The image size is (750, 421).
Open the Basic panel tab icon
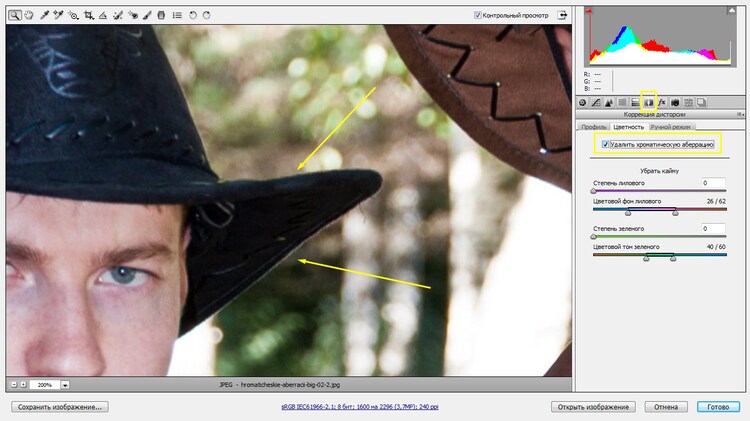[583, 102]
